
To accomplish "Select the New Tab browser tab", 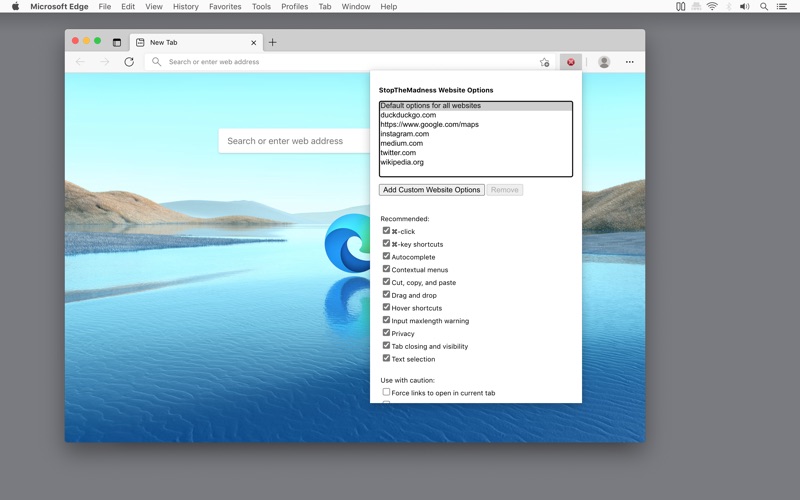I will (196, 43).
